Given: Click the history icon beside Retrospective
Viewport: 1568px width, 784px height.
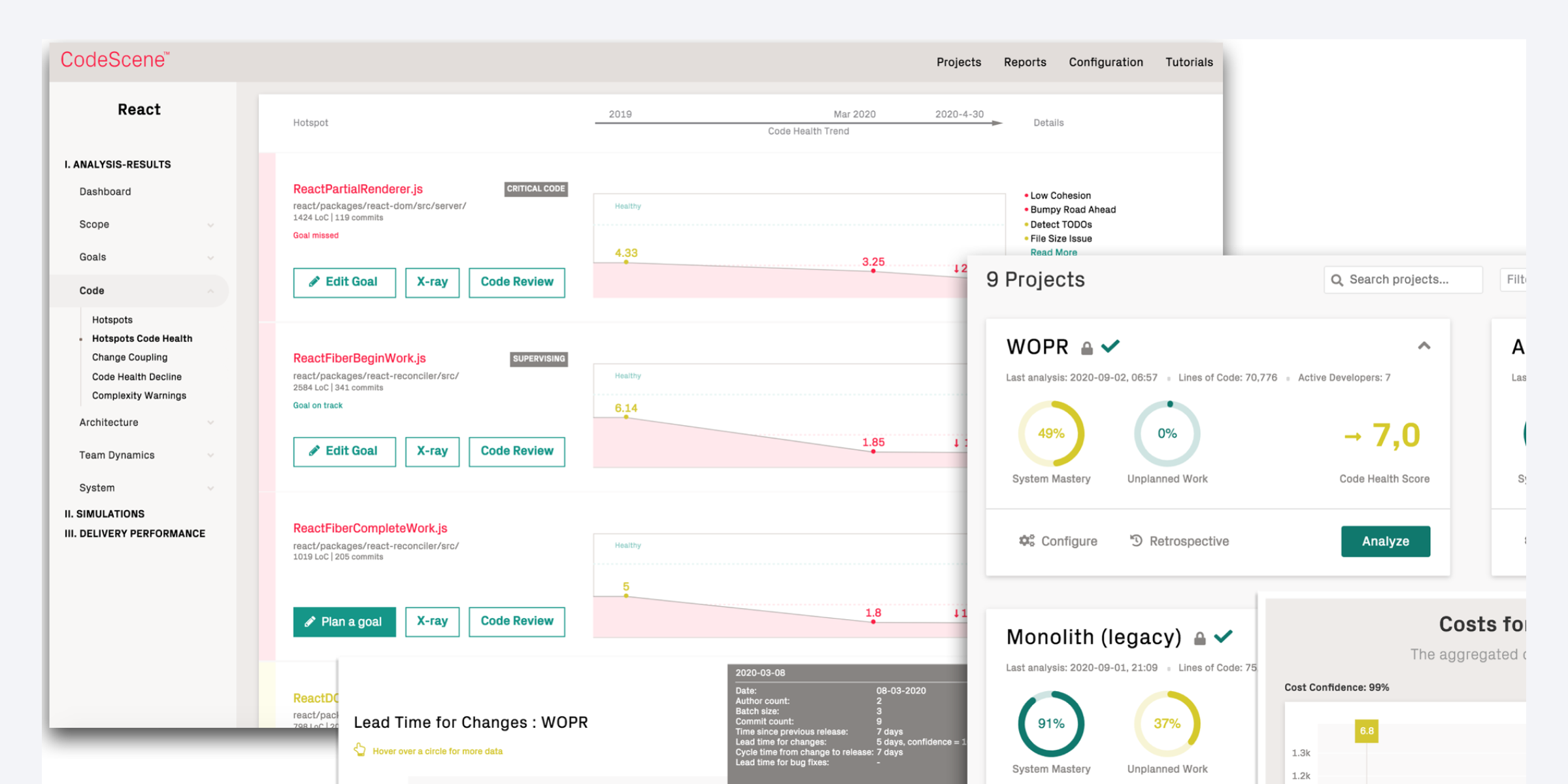Looking at the screenshot, I should point(1137,540).
